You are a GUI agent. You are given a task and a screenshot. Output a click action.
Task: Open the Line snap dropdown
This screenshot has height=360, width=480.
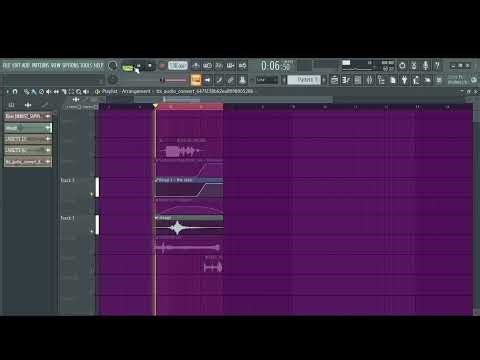[x=267, y=80]
